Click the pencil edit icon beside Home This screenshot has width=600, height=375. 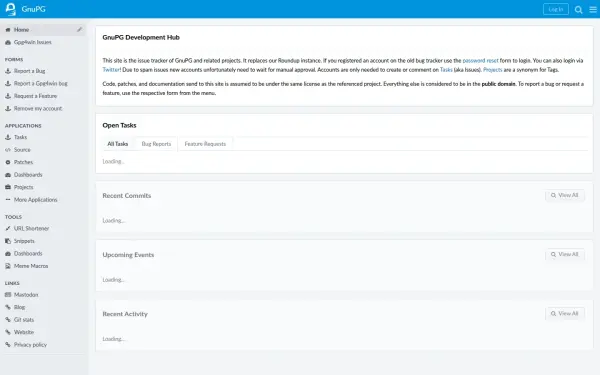[x=79, y=29]
